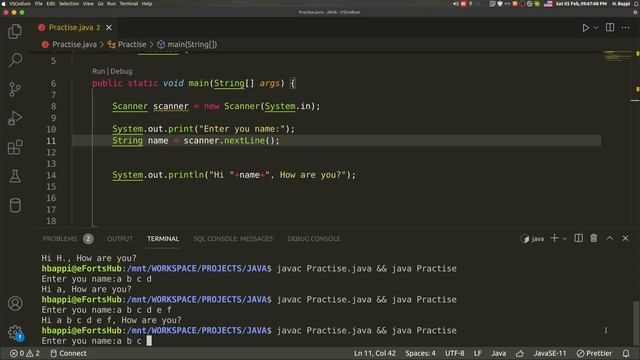Open errors and warnings status item

click(x=24, y=353)
